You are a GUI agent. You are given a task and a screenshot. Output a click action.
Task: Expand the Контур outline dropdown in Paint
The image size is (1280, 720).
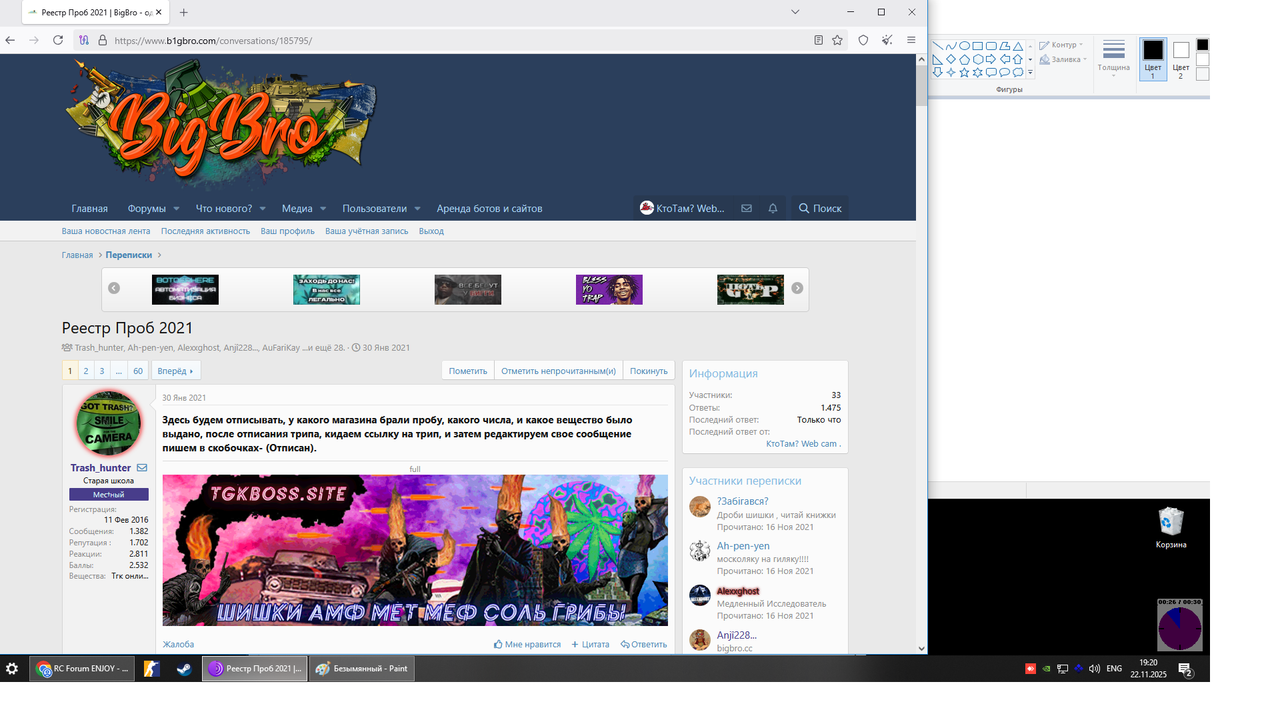(1081, 45)
